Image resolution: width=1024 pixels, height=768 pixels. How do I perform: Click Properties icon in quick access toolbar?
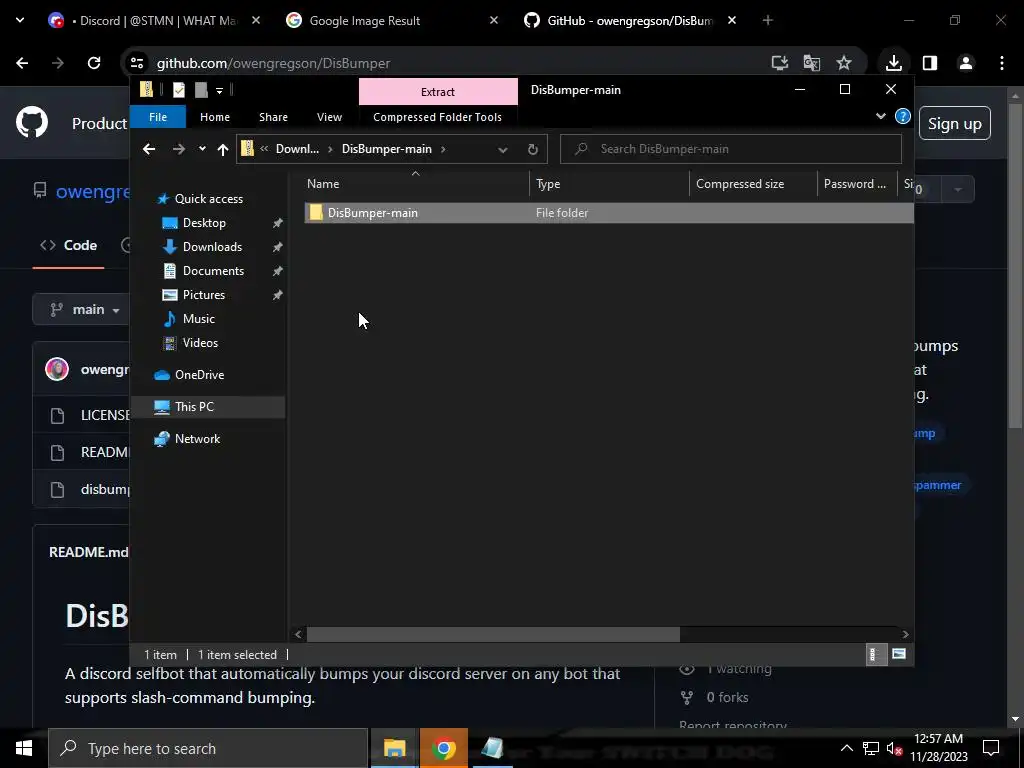[179, 90]
